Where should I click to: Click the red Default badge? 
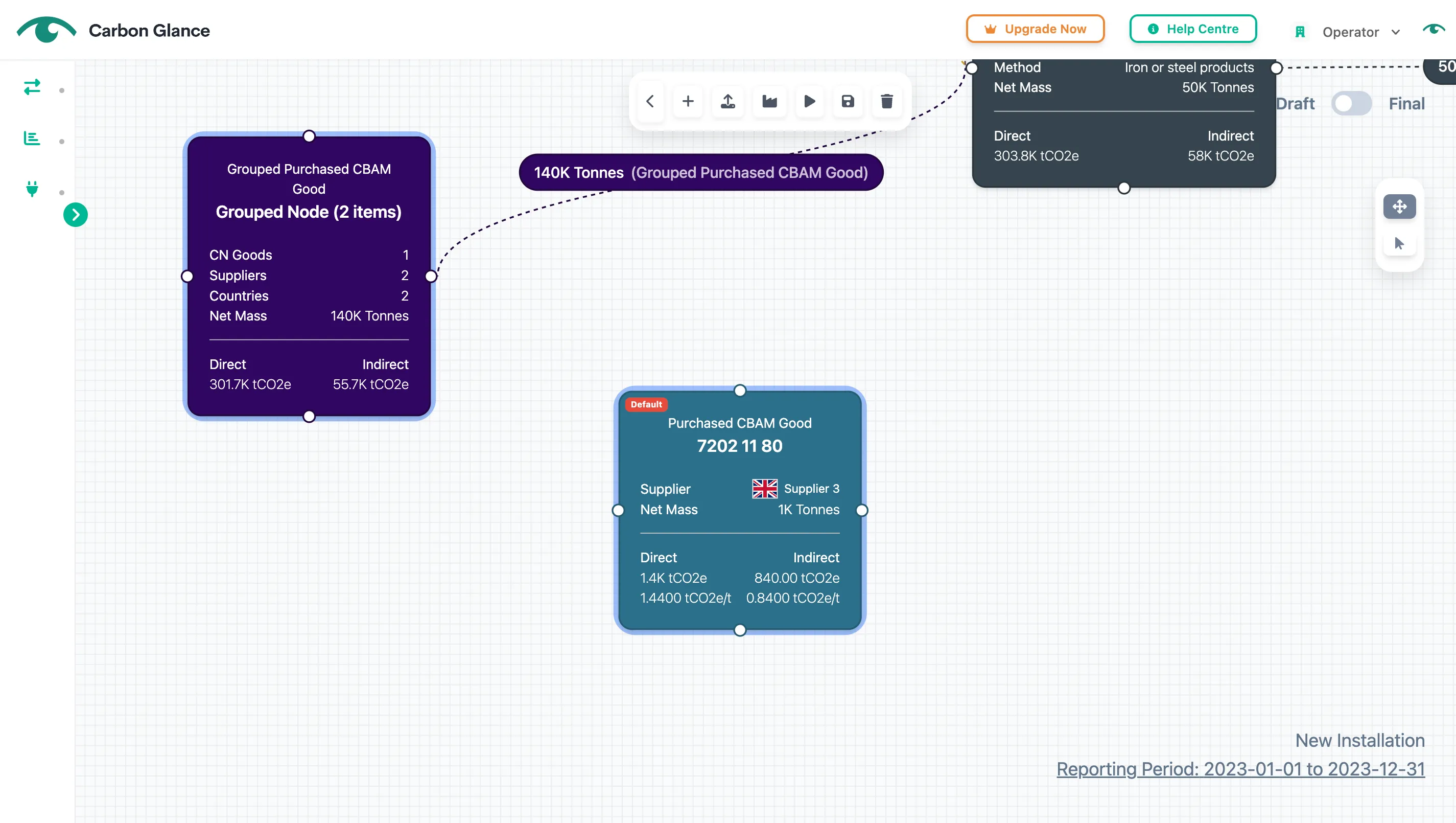(x=646, y=404)
